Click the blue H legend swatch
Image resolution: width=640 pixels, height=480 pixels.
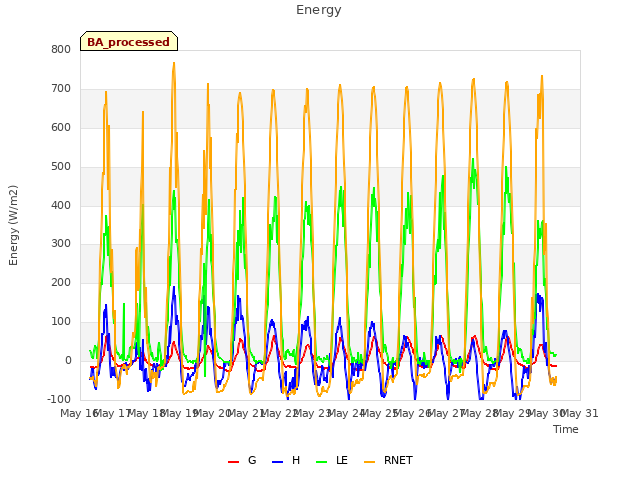(x=277, y=462)
